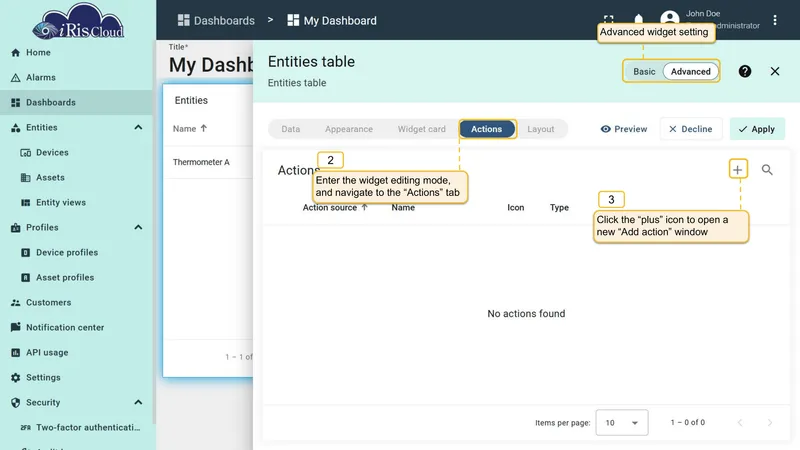
Task: Switch to the Widget card tab
Action: 421,129
